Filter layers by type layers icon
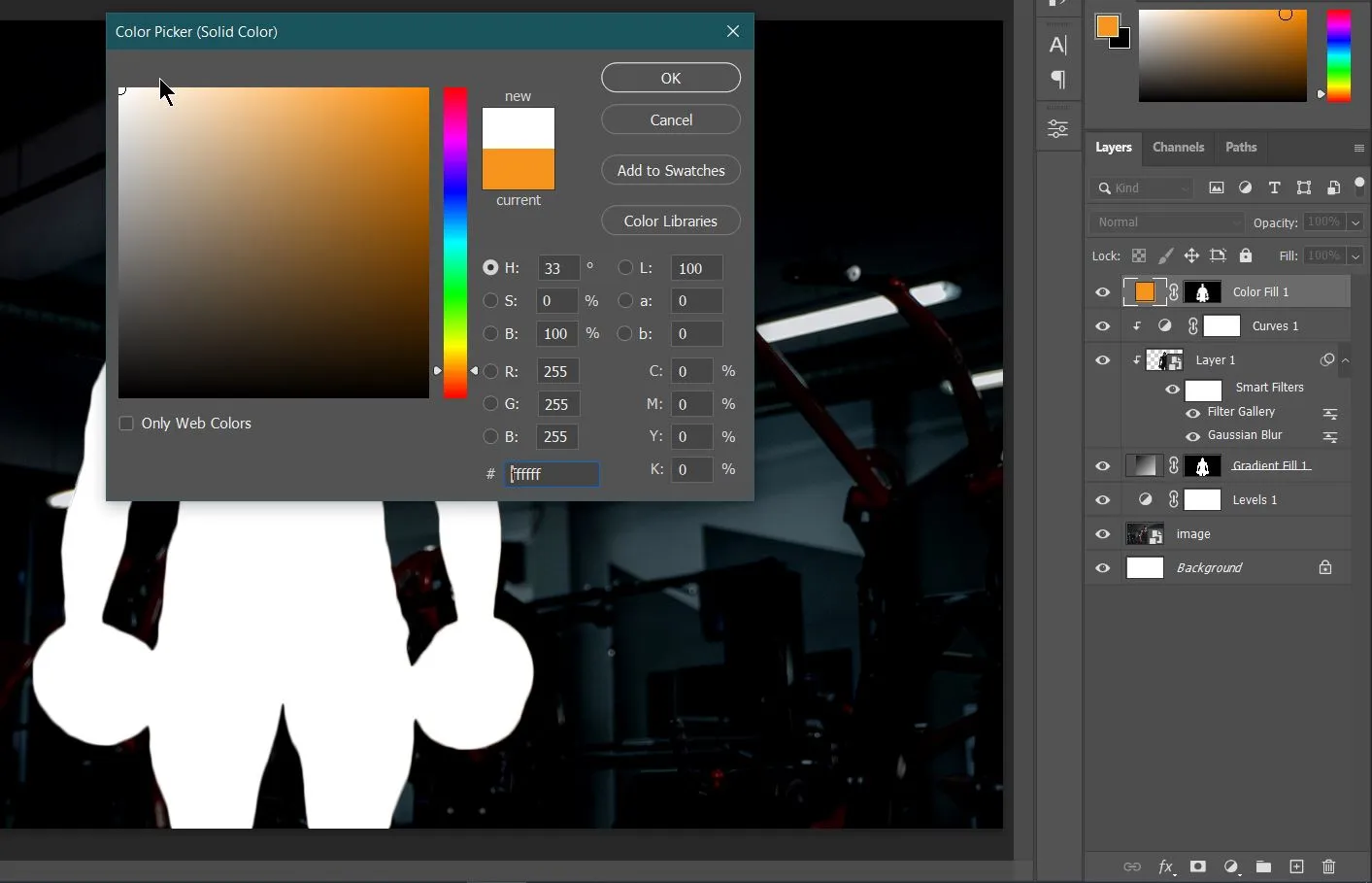The image size is (1372, 883). [x=1274, y=187]
